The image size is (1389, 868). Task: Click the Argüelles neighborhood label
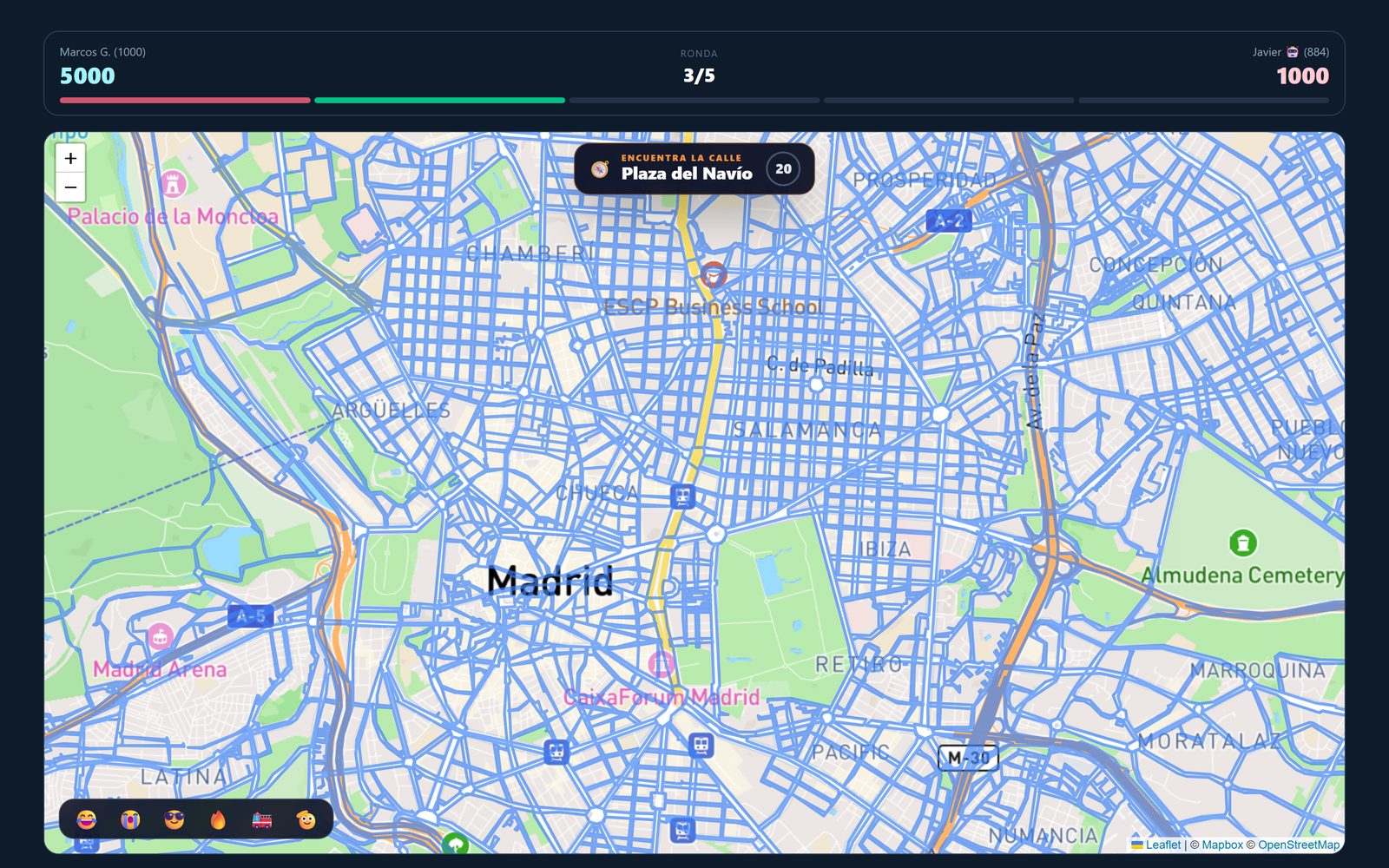[x=392, y=411]
